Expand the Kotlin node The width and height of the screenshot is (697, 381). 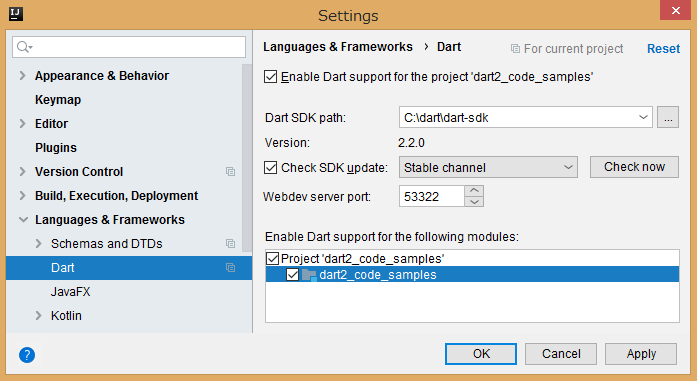pyautogui.click(x=39, y=316)
